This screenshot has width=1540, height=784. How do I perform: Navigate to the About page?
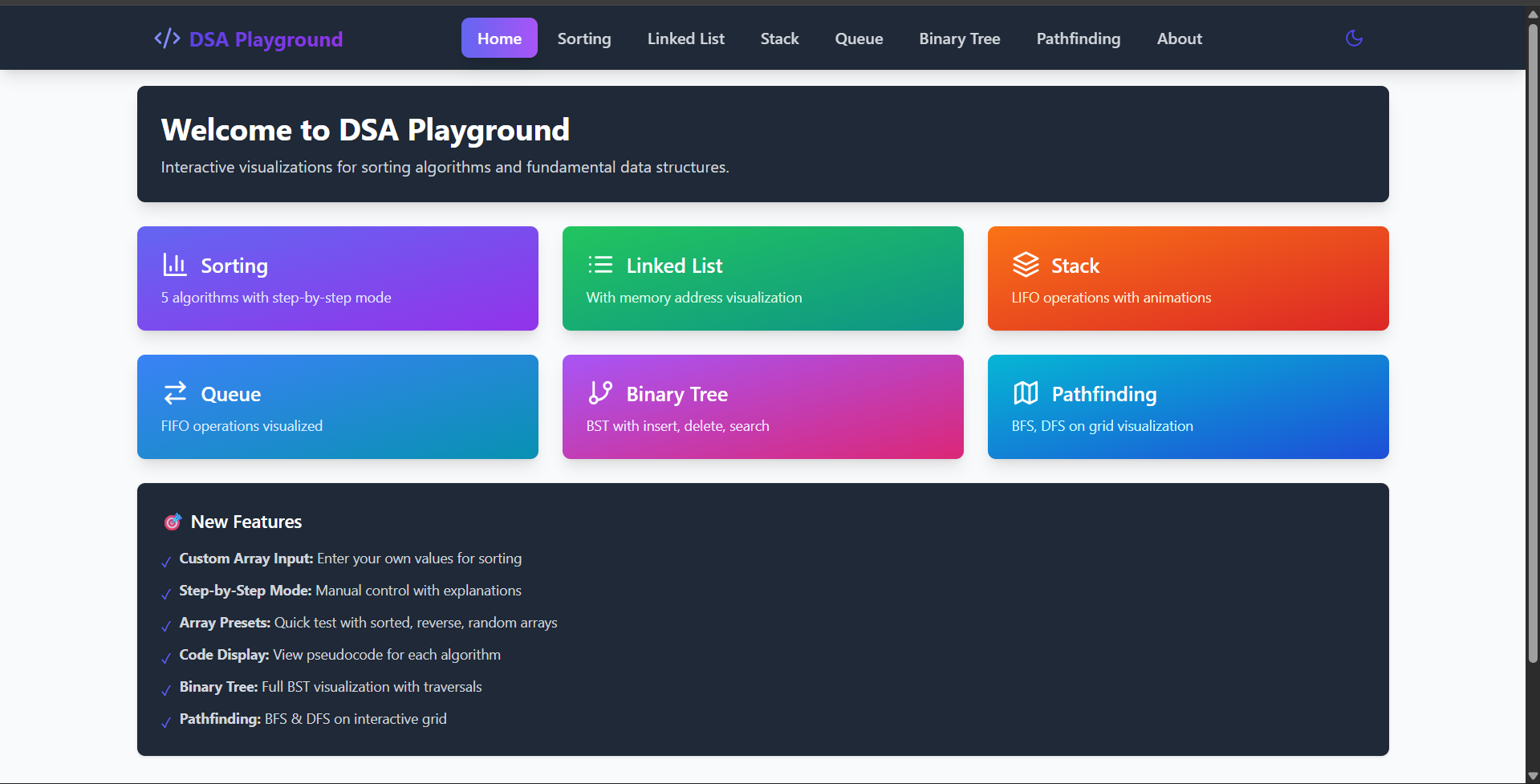[1179, 38]
